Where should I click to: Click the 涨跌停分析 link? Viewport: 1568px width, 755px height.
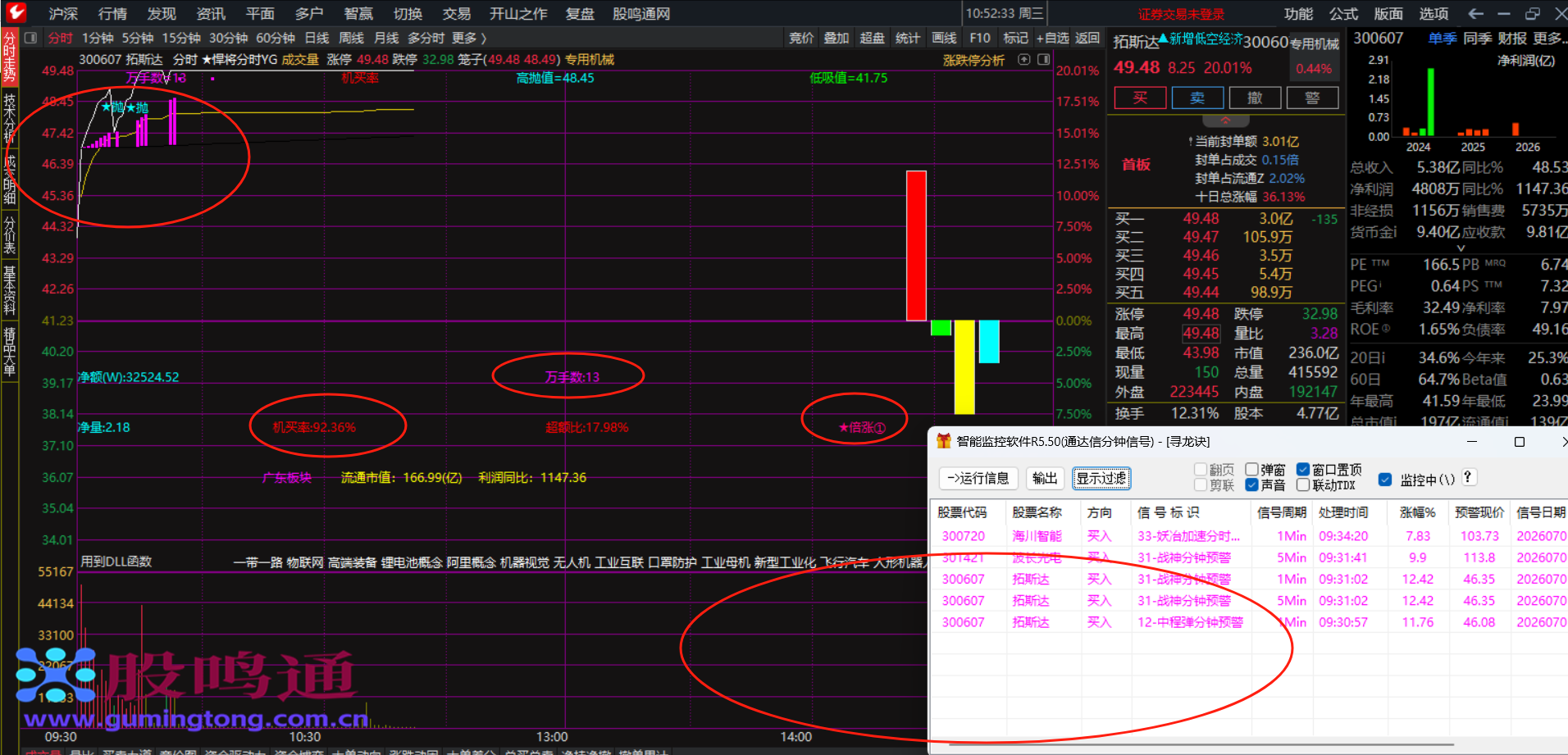[x=973, y=60]
